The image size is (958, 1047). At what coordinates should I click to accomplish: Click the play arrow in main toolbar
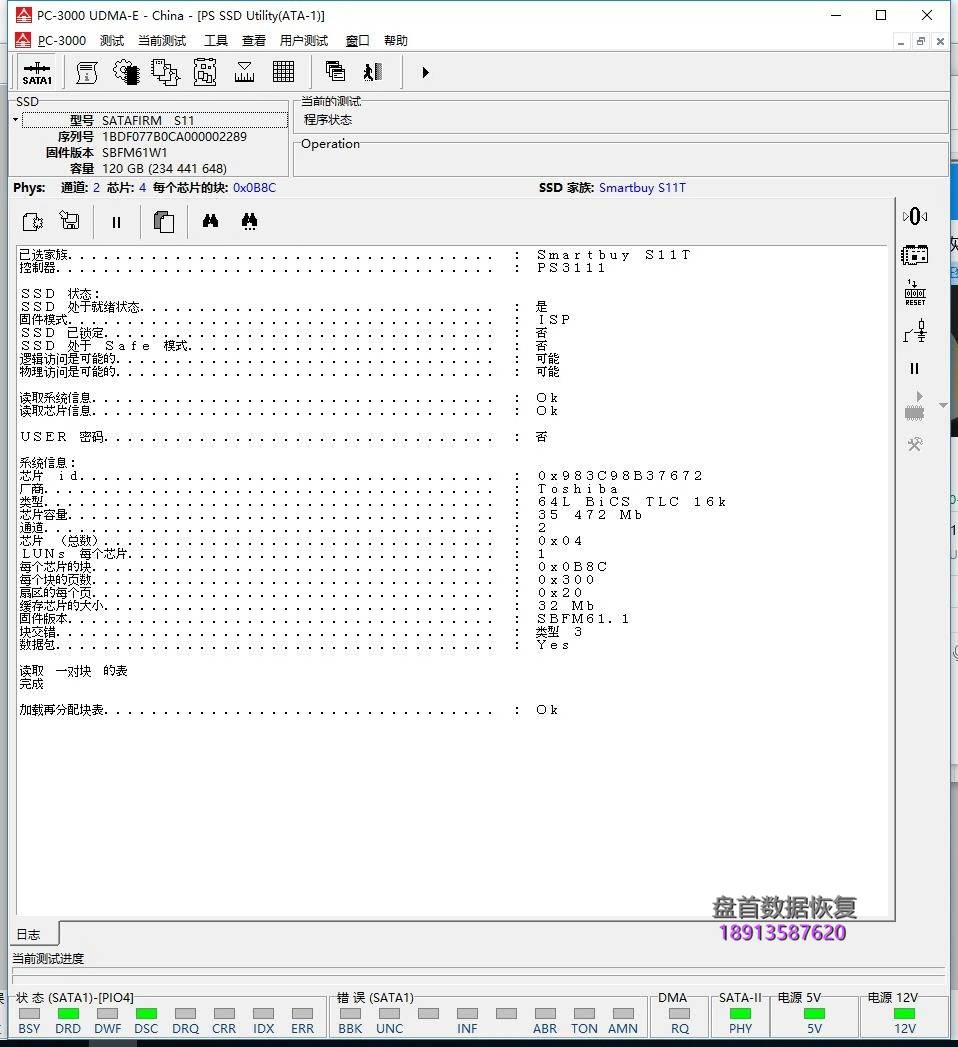click(425, 72)
